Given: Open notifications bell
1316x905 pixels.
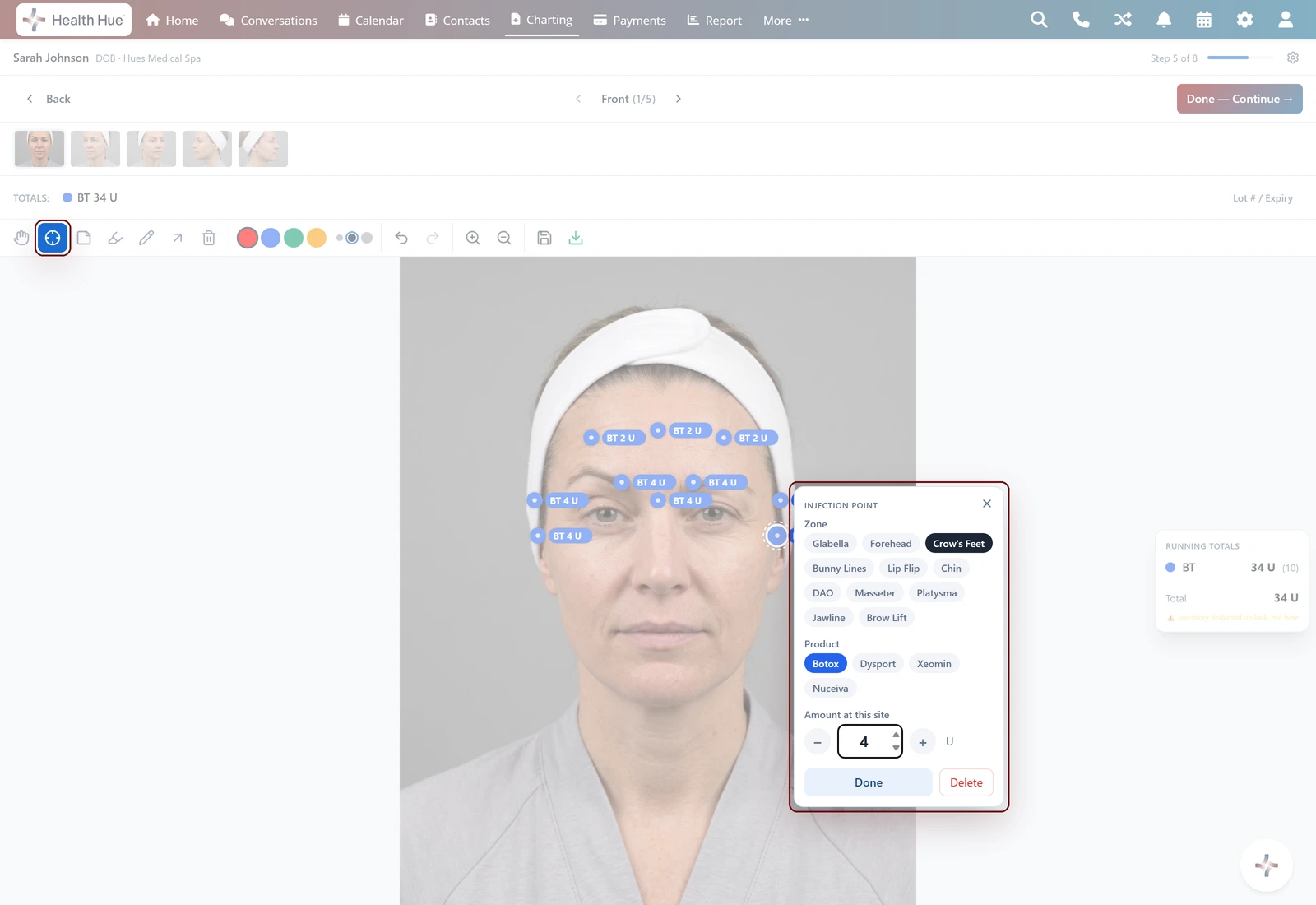Looking at the screenshot, I should pyautogui.click(x=1164, y=20).
